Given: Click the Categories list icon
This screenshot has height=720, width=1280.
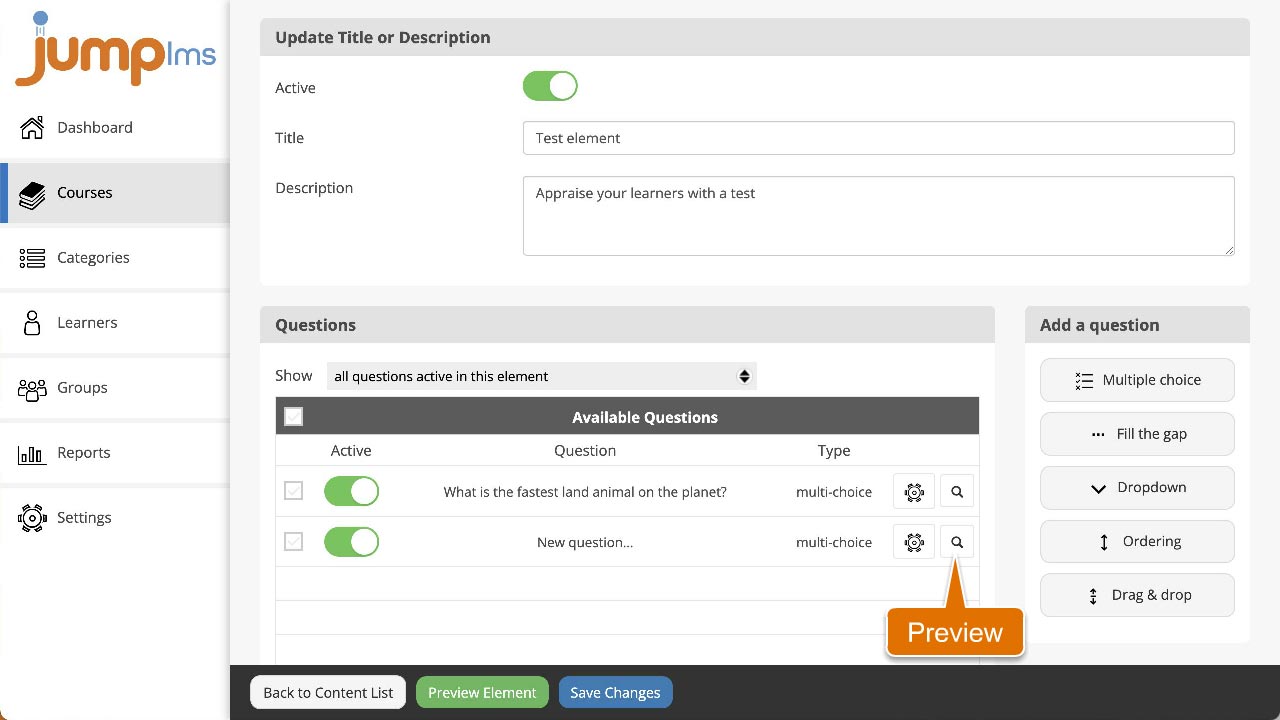Looking at the screenshot, I should click(32, 258).
